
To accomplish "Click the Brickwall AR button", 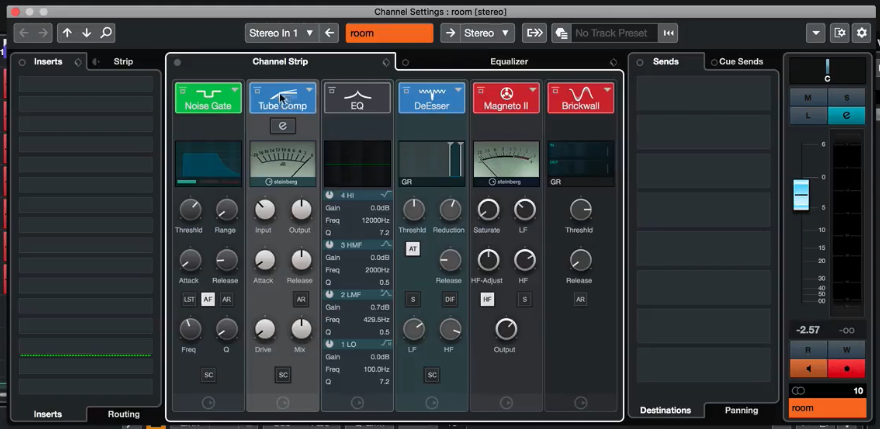I will (x=580, y=299).
